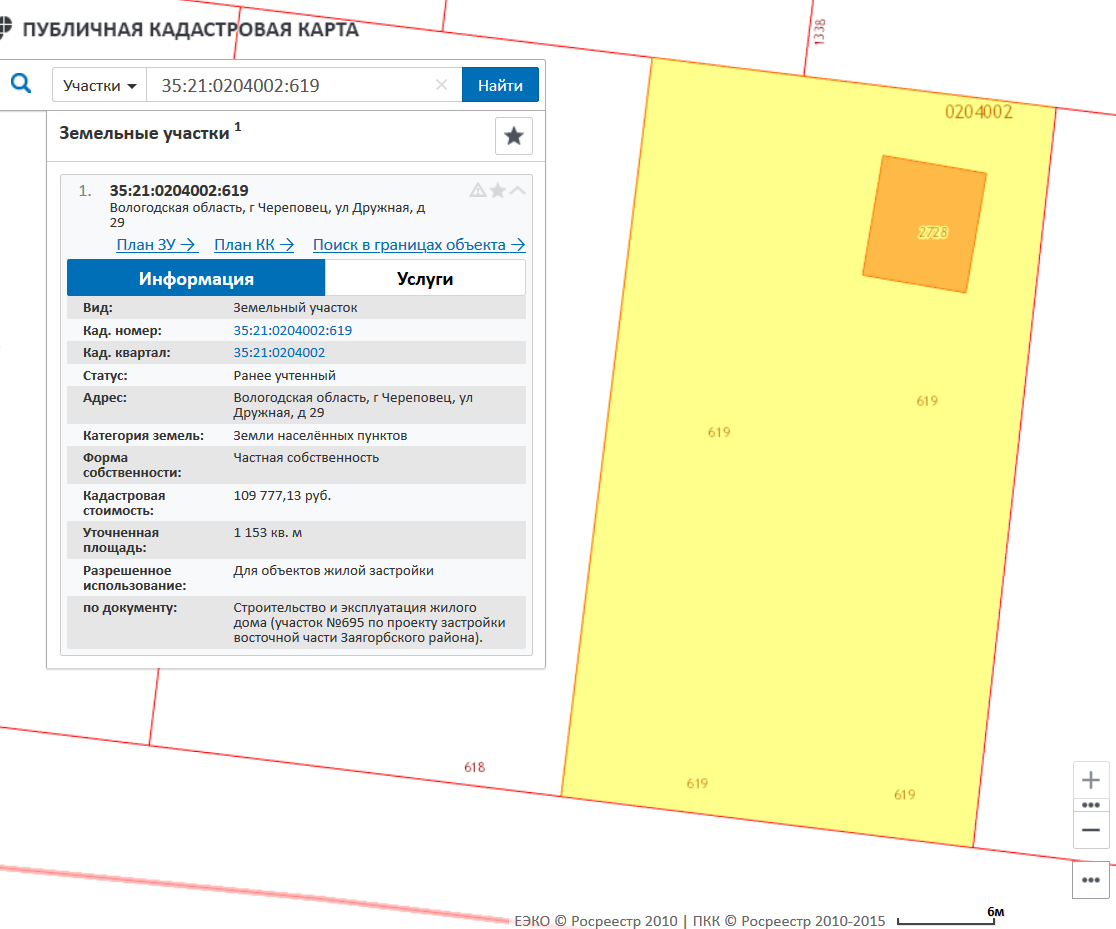Clear the search field with the X

coord(441,85)
